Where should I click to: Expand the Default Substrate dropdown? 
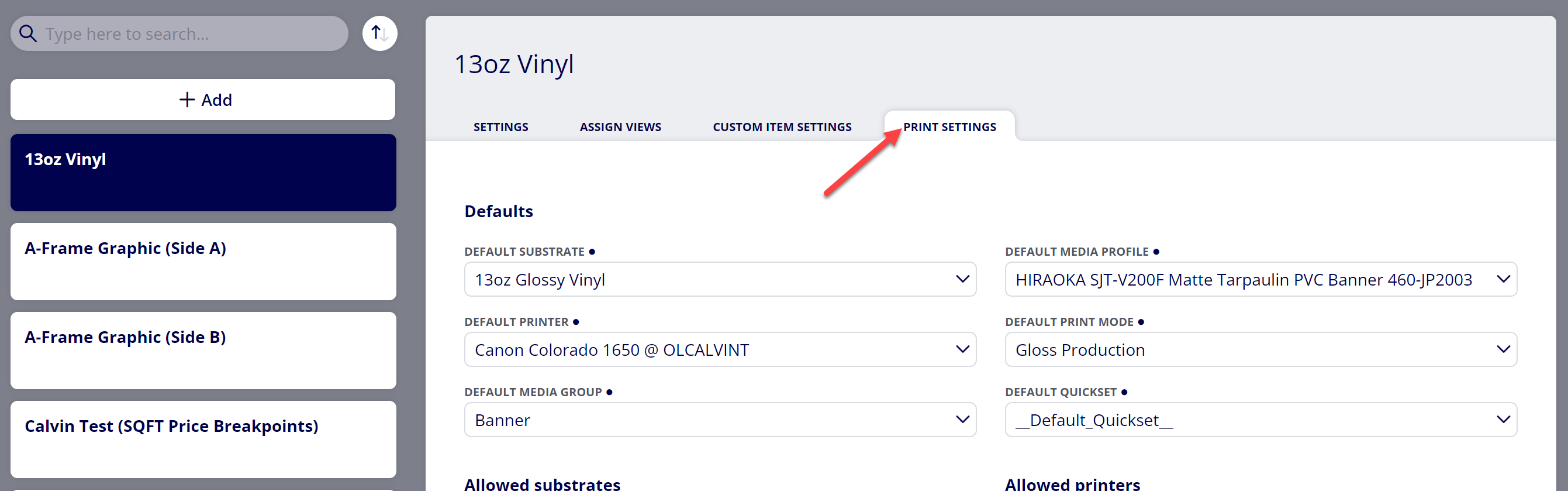tap(720, 280)
